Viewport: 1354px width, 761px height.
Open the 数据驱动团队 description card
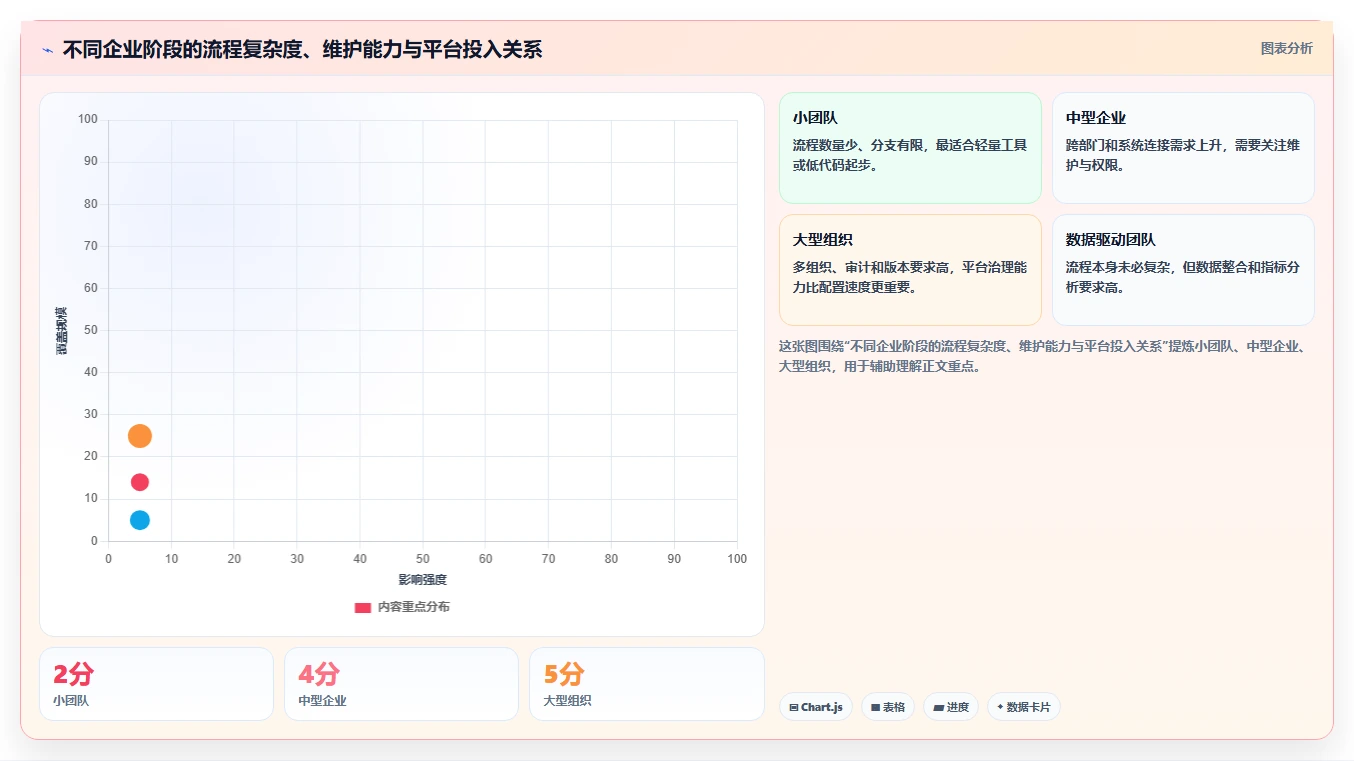click(1183, 270)
